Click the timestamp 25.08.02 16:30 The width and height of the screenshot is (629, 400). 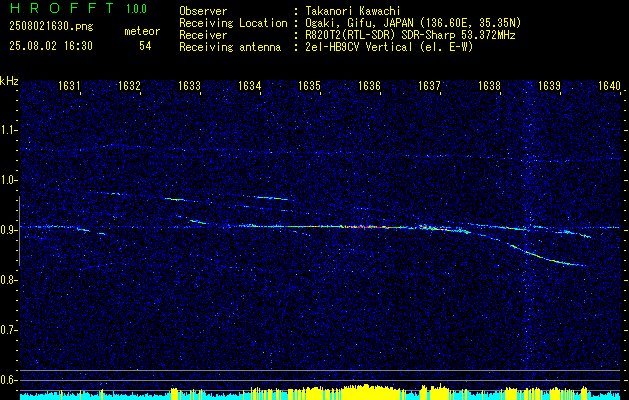coord(51,46)
